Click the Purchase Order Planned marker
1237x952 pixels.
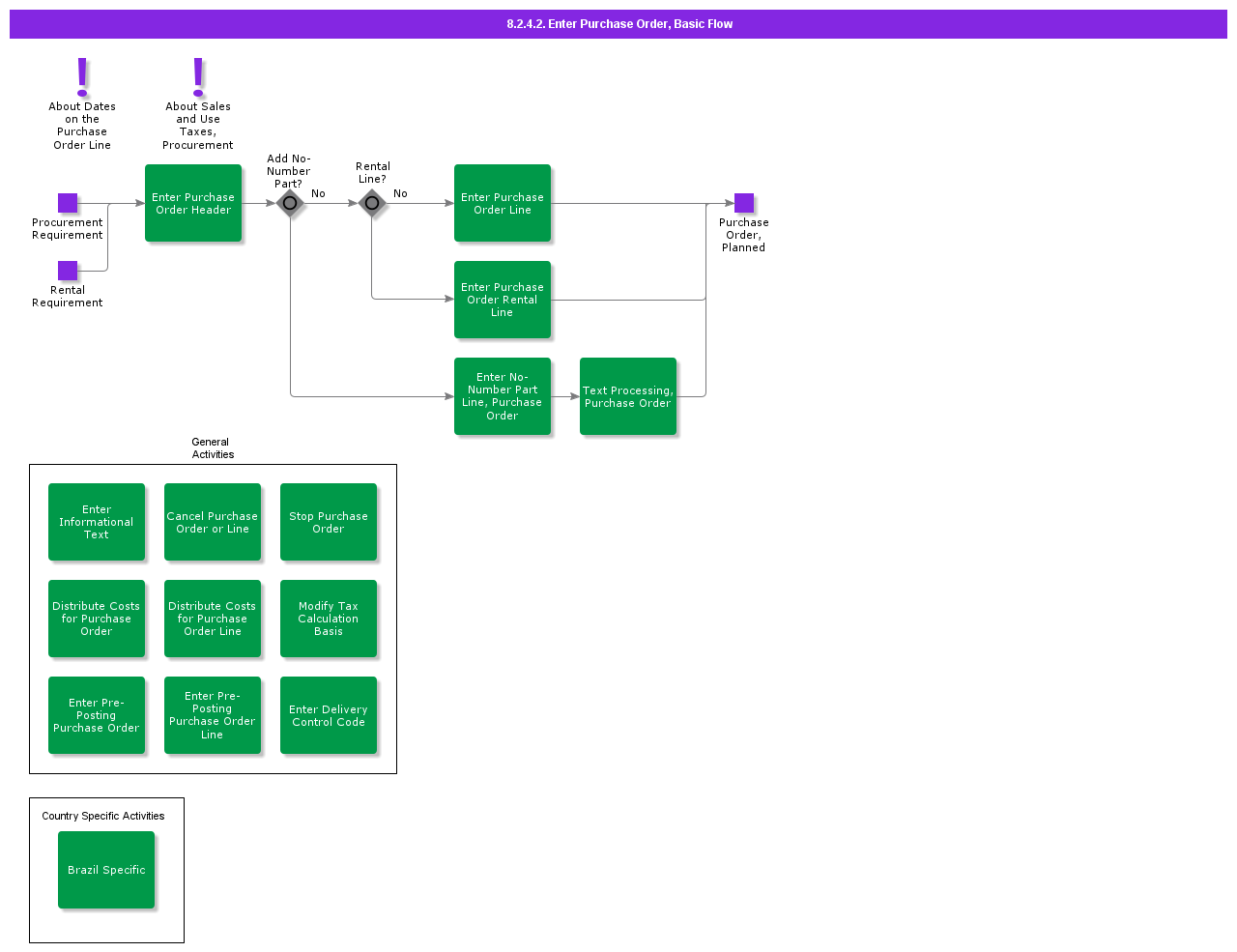tap(743, 203)
